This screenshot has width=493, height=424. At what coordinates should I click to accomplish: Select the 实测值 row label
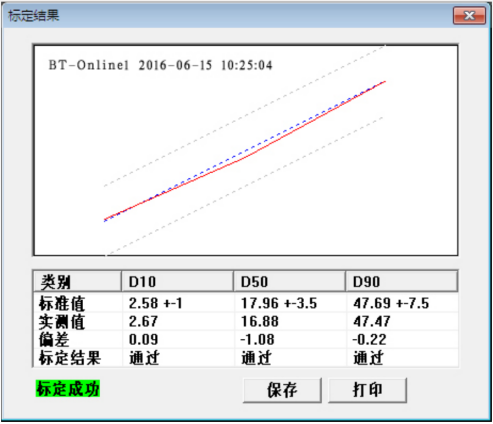pos(62,322)
